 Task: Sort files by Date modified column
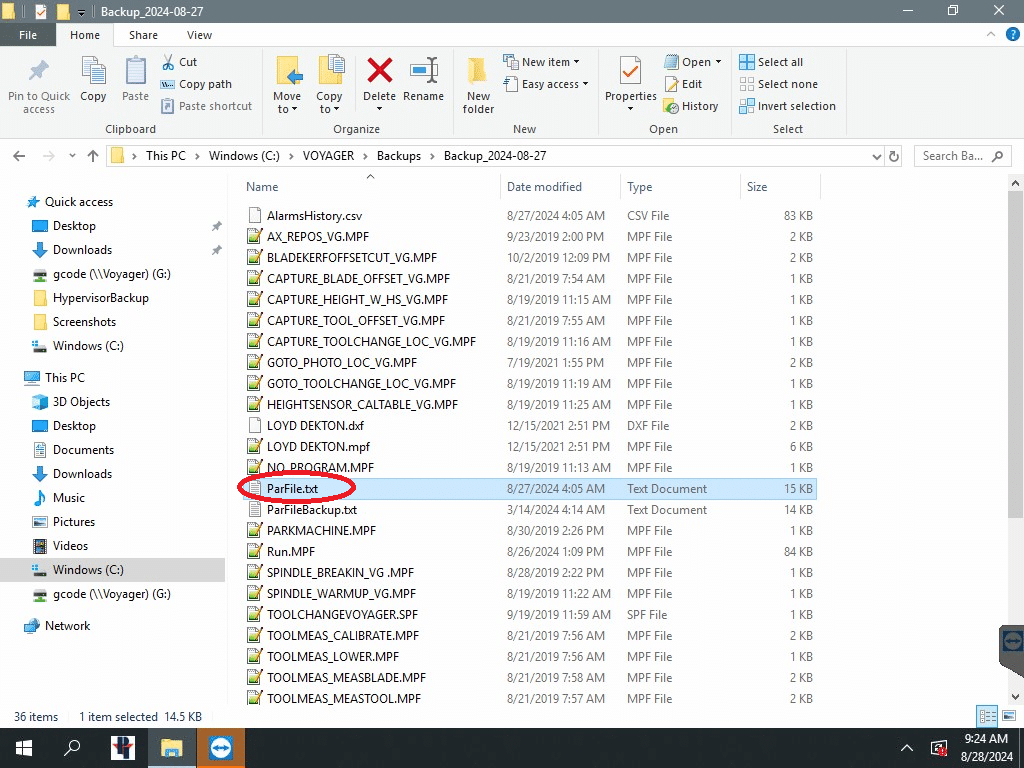click(544, 187)
